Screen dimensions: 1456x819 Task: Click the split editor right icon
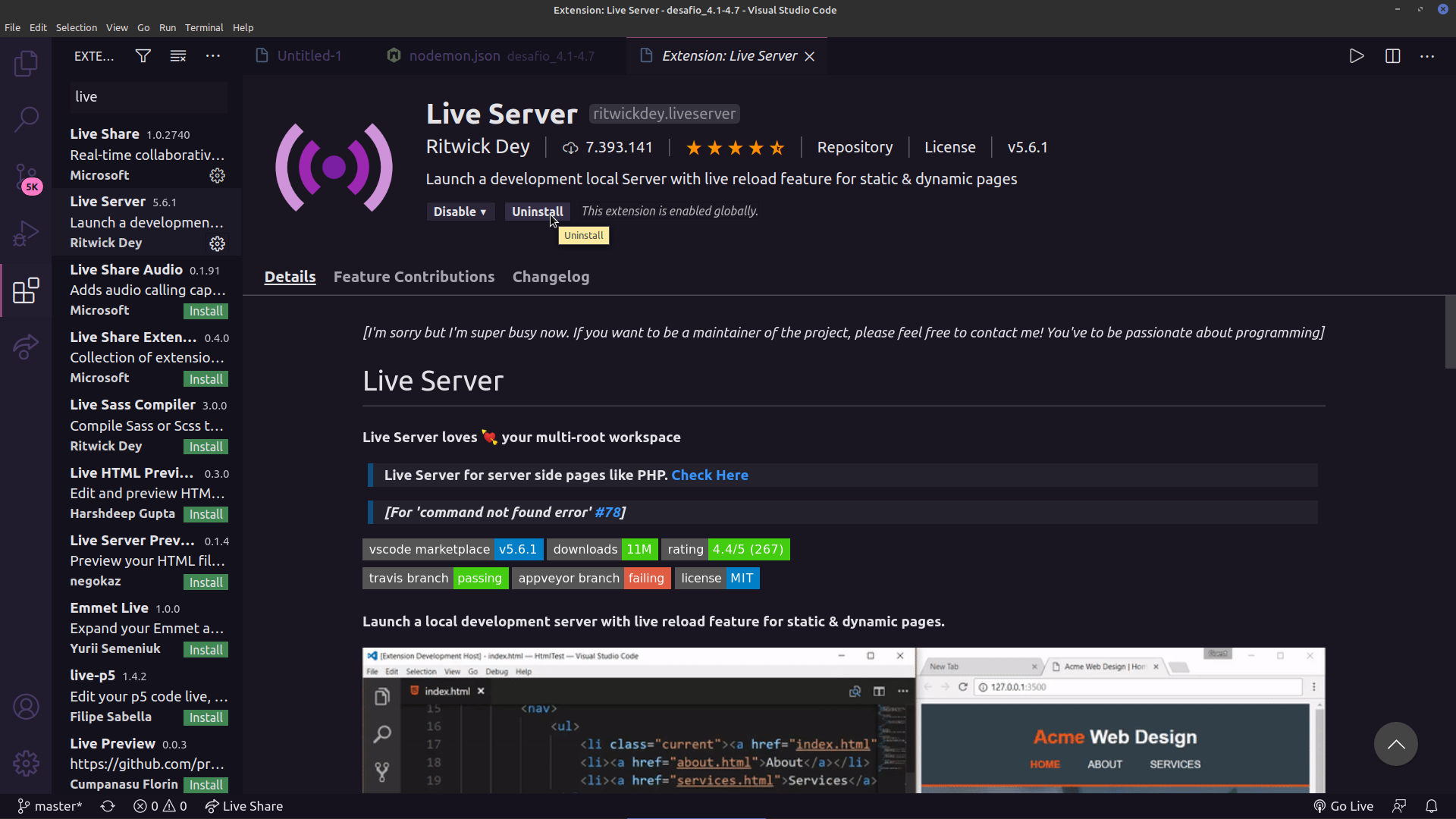[1392, 56]
